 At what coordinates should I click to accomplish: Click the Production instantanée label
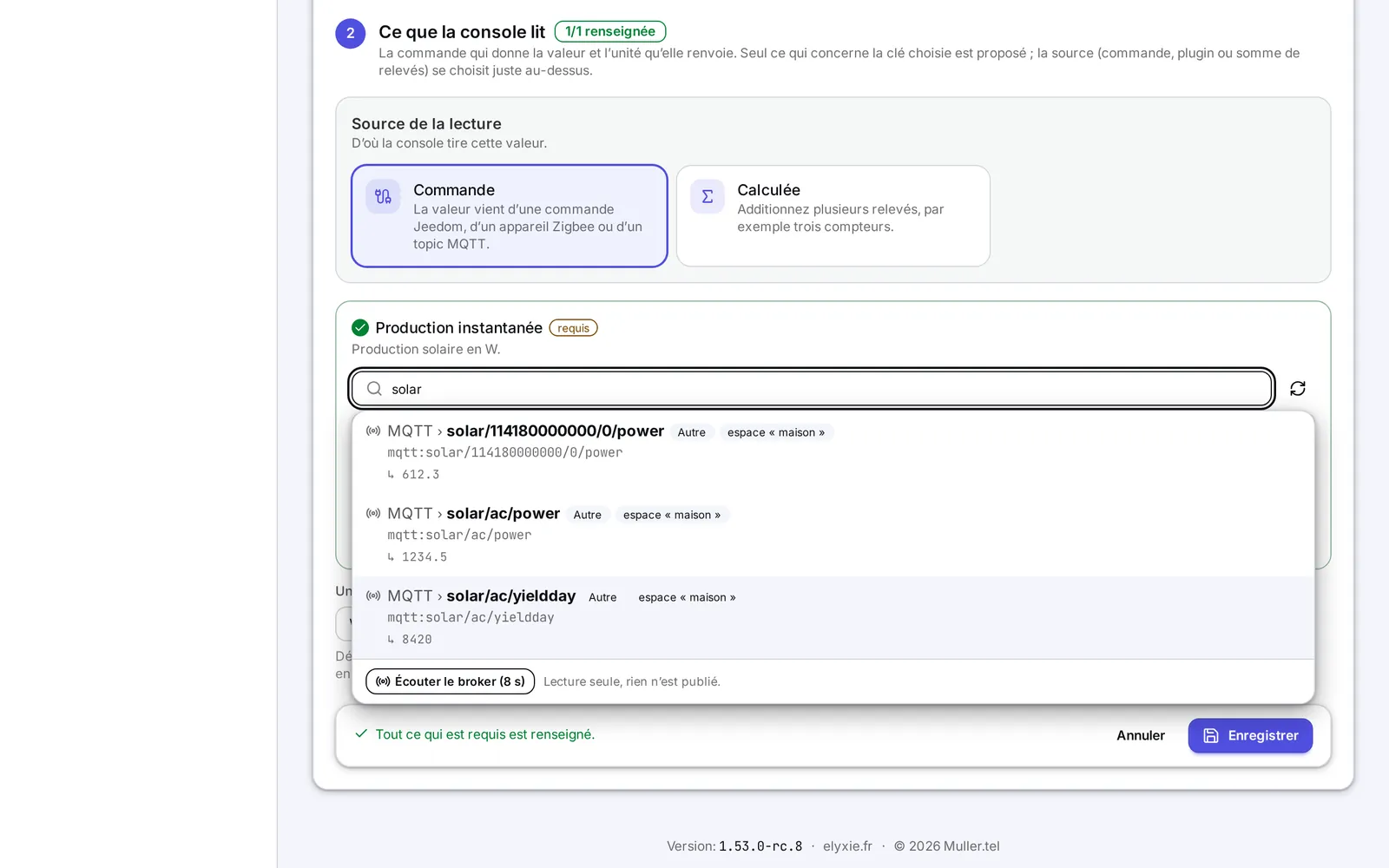coord(459,328)
